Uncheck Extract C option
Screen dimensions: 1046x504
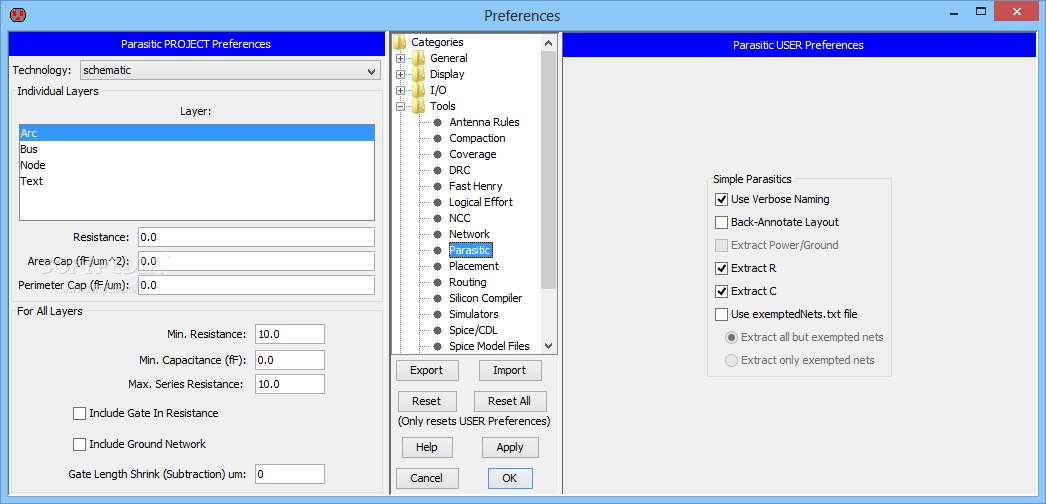click(721, 291)
